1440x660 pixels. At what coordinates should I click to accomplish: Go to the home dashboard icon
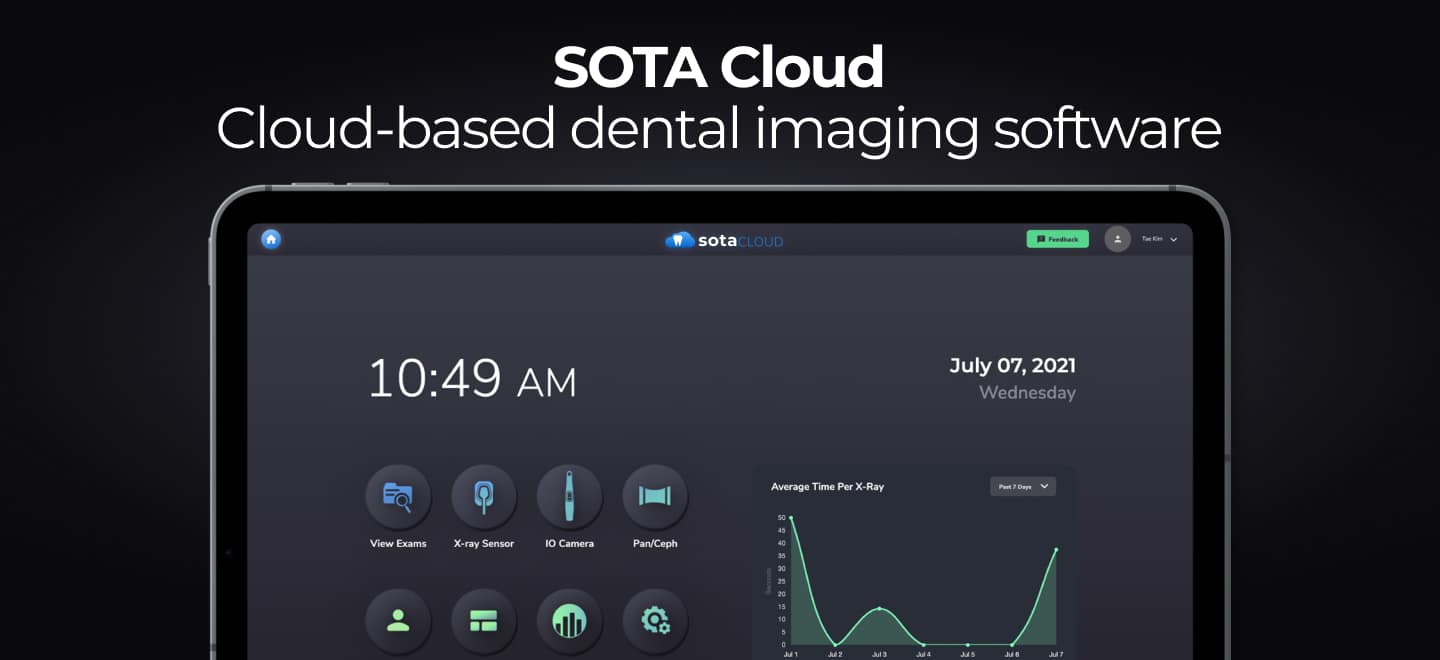point(271,239)
